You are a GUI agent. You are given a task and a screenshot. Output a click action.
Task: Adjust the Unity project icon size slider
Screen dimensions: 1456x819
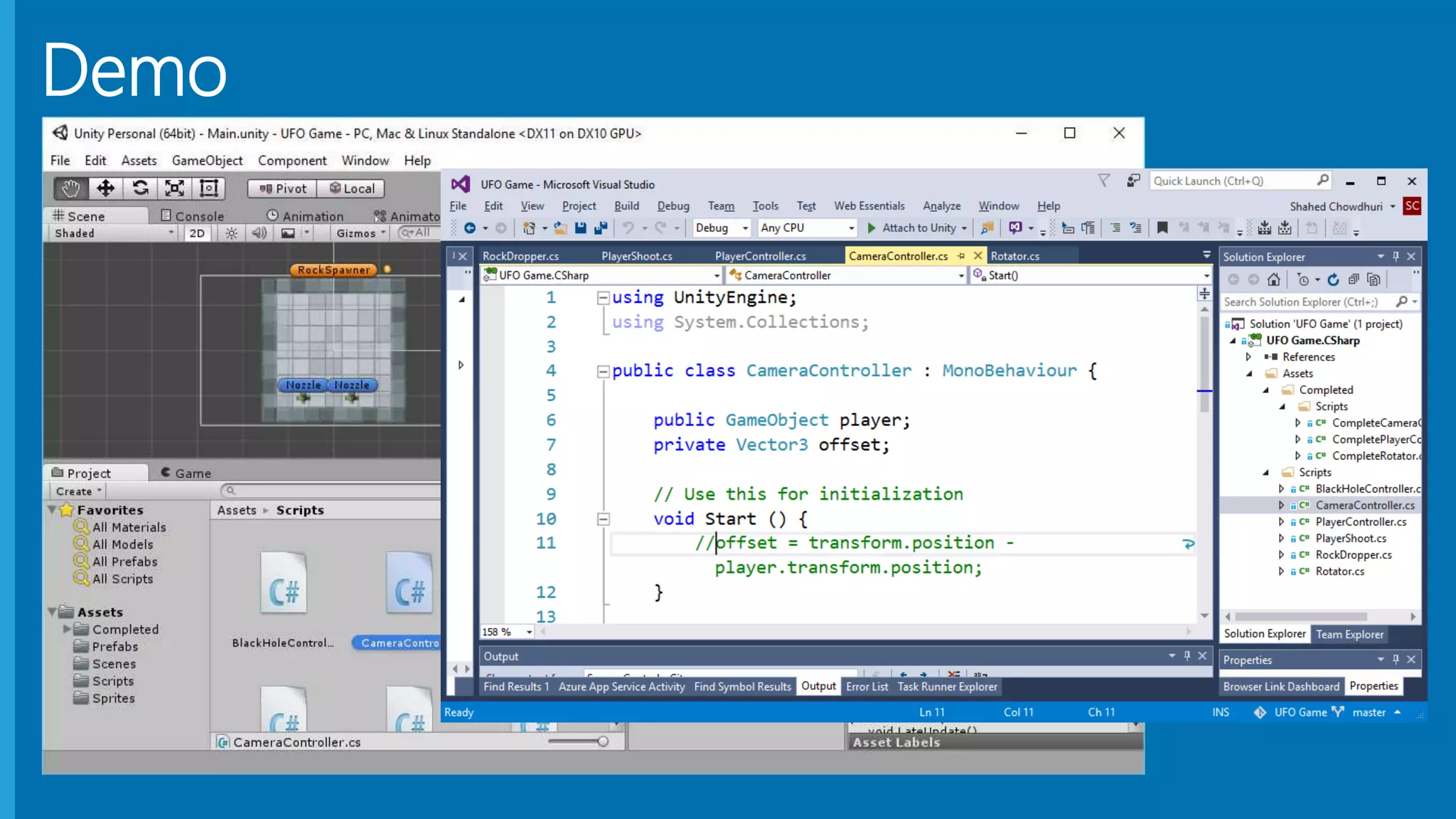603,742
